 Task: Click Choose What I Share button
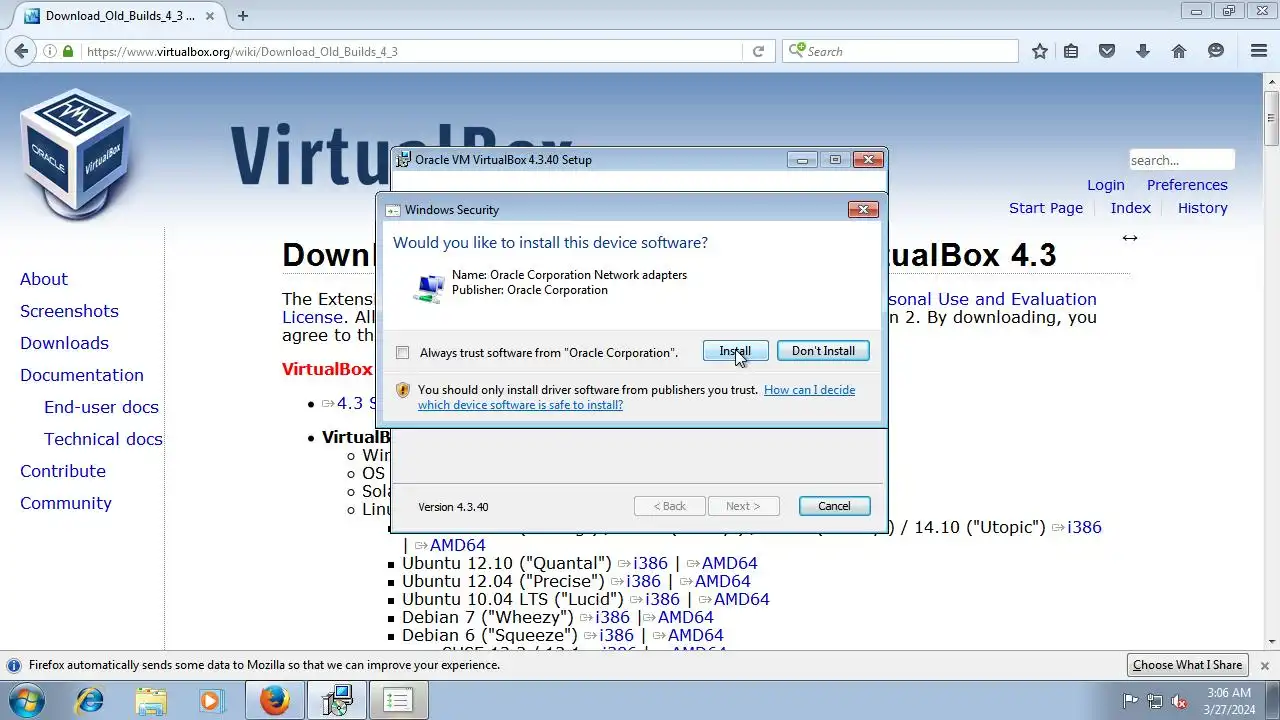tap(1187, 665)
